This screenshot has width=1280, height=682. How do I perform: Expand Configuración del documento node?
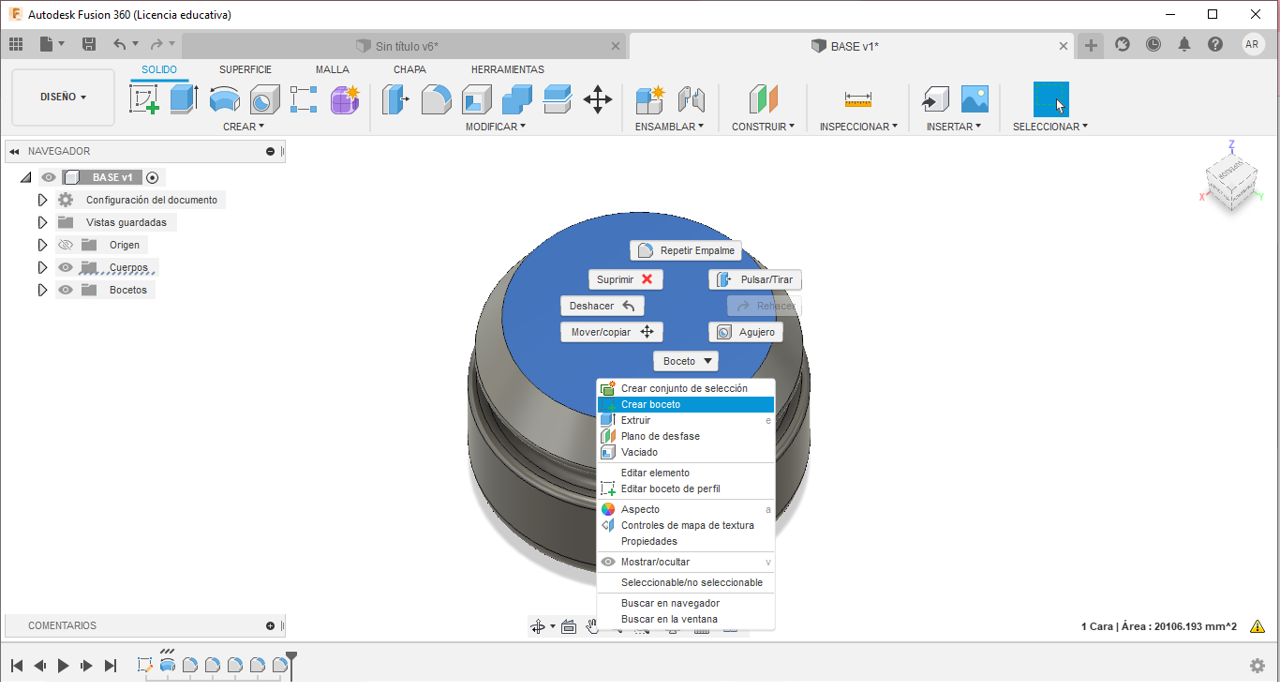click(x=42, y=200)
